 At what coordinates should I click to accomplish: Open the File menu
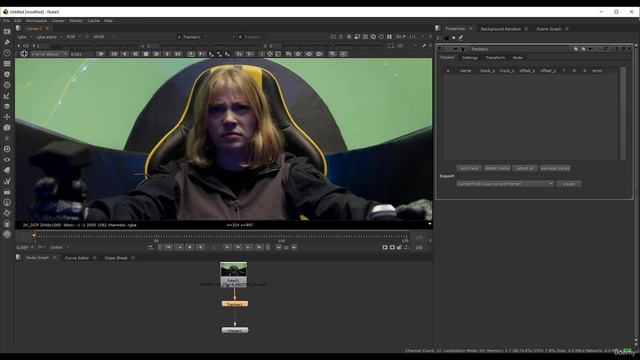pyautogui.click(x=6, y=20)
